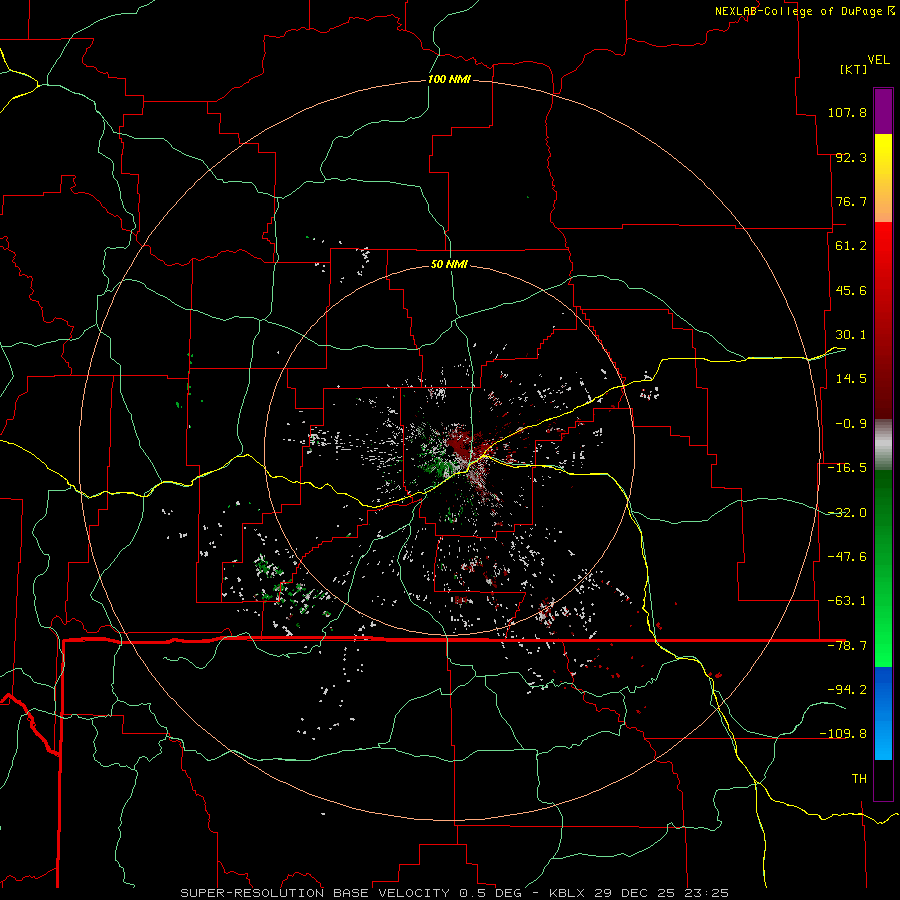Click the yellow-orange segment of the color bar
This screenshot has height=900, width=900.
click(x=883, y=178)
